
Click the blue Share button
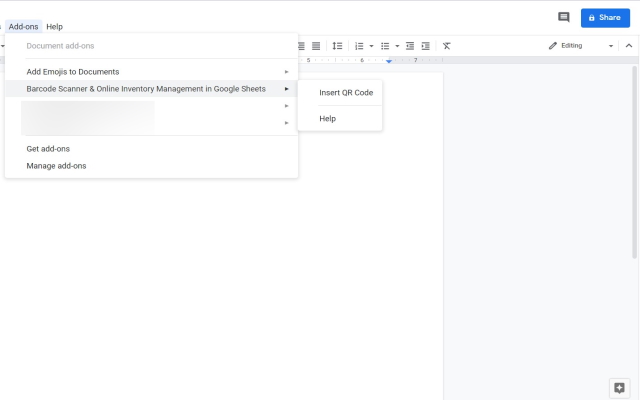605,18
